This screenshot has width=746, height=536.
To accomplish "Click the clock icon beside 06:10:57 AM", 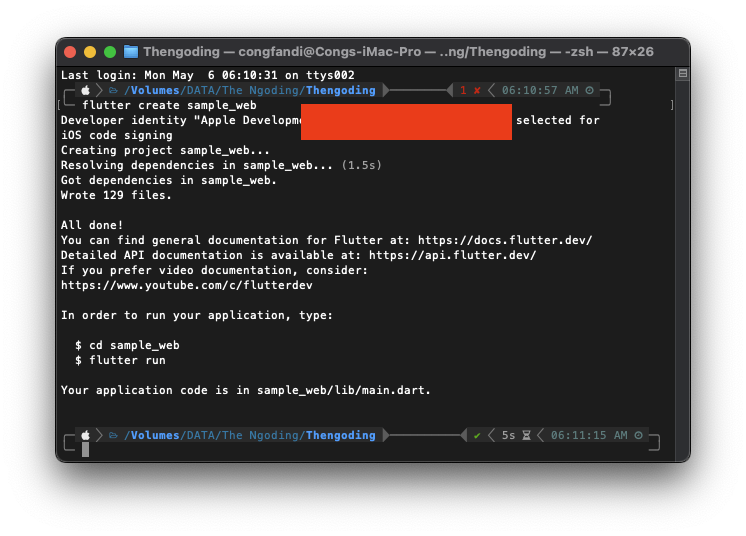I will (590, 90).
